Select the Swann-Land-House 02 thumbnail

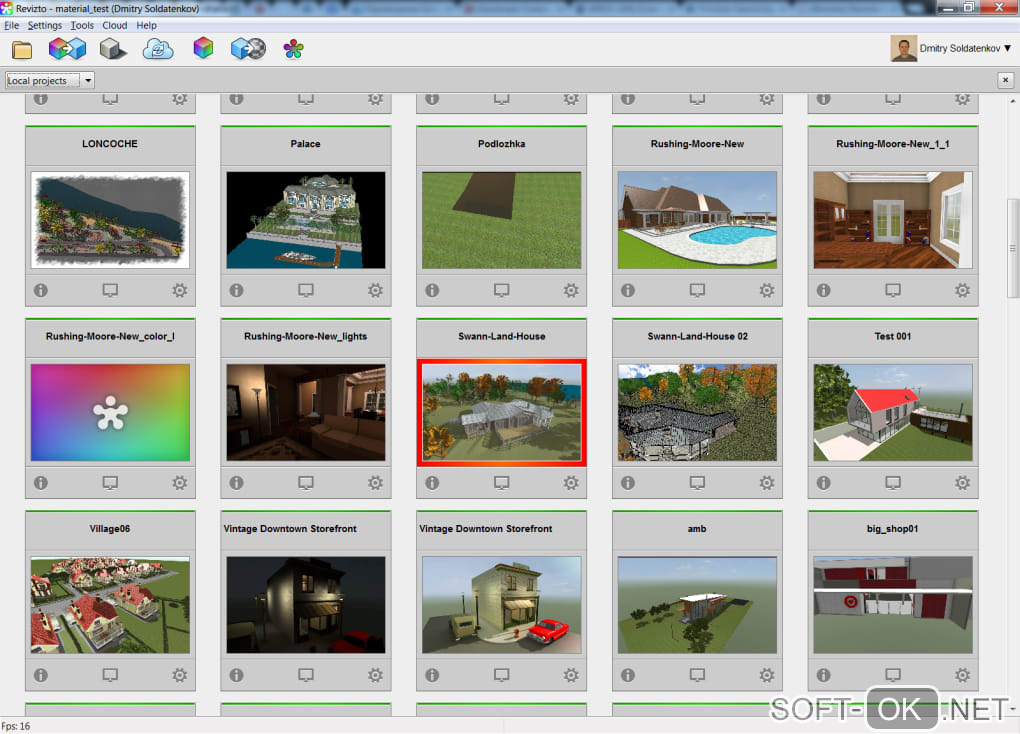point(697,413)
